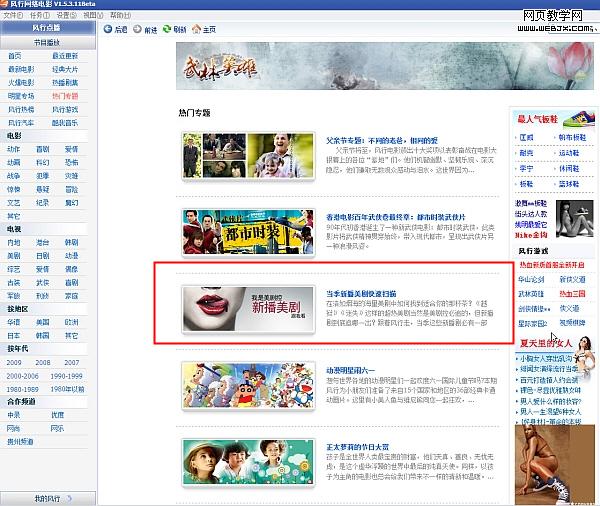Click the green Refresh (刷新) icon
The image size is (600, 506).
coord(167,30)
